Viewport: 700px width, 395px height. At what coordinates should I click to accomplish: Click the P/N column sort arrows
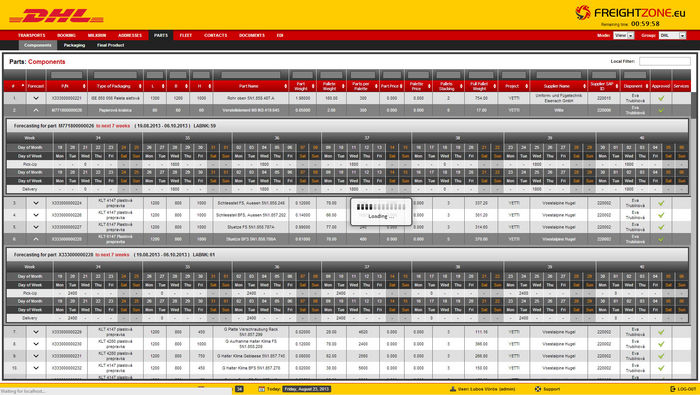point(84,86)
